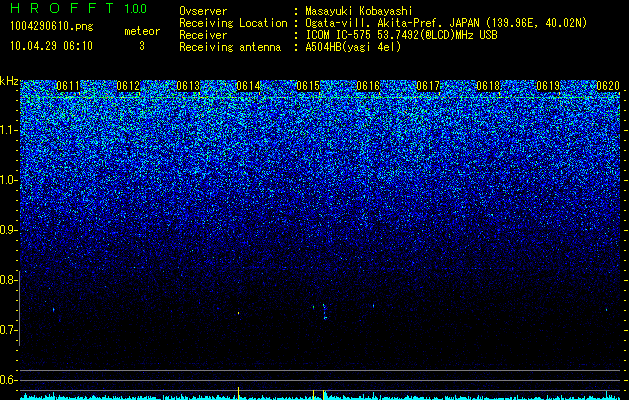Viewport: 629px width, 400px height.
Task: Click the 0616 time marker
Action: [368, 86]
